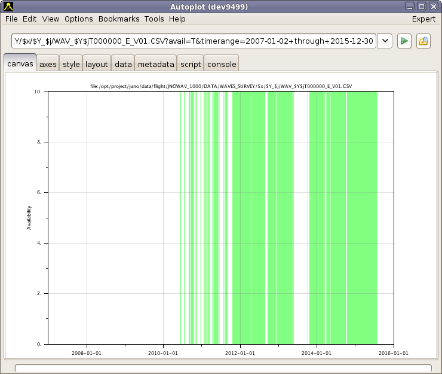Click the 2012-01-01 x-axis tick label
The image size is (442, 374).
point(240,353)
